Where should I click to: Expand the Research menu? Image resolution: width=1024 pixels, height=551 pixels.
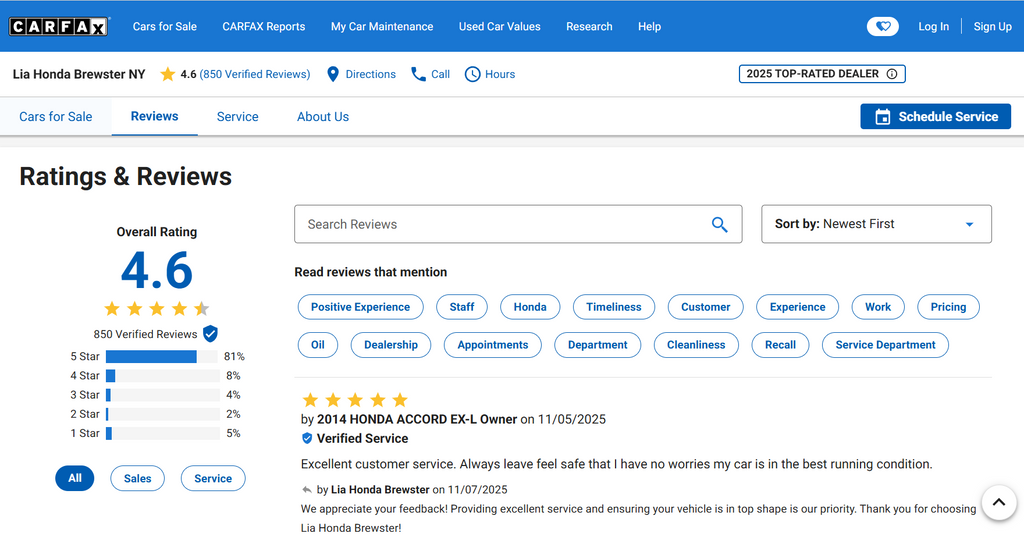point(589,27)
